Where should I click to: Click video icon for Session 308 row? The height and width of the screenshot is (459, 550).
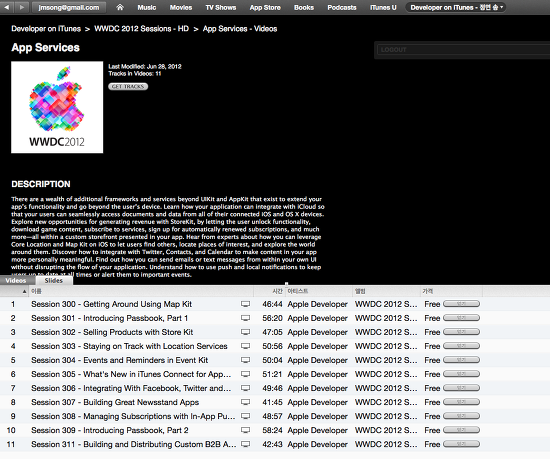coord(246,416)
